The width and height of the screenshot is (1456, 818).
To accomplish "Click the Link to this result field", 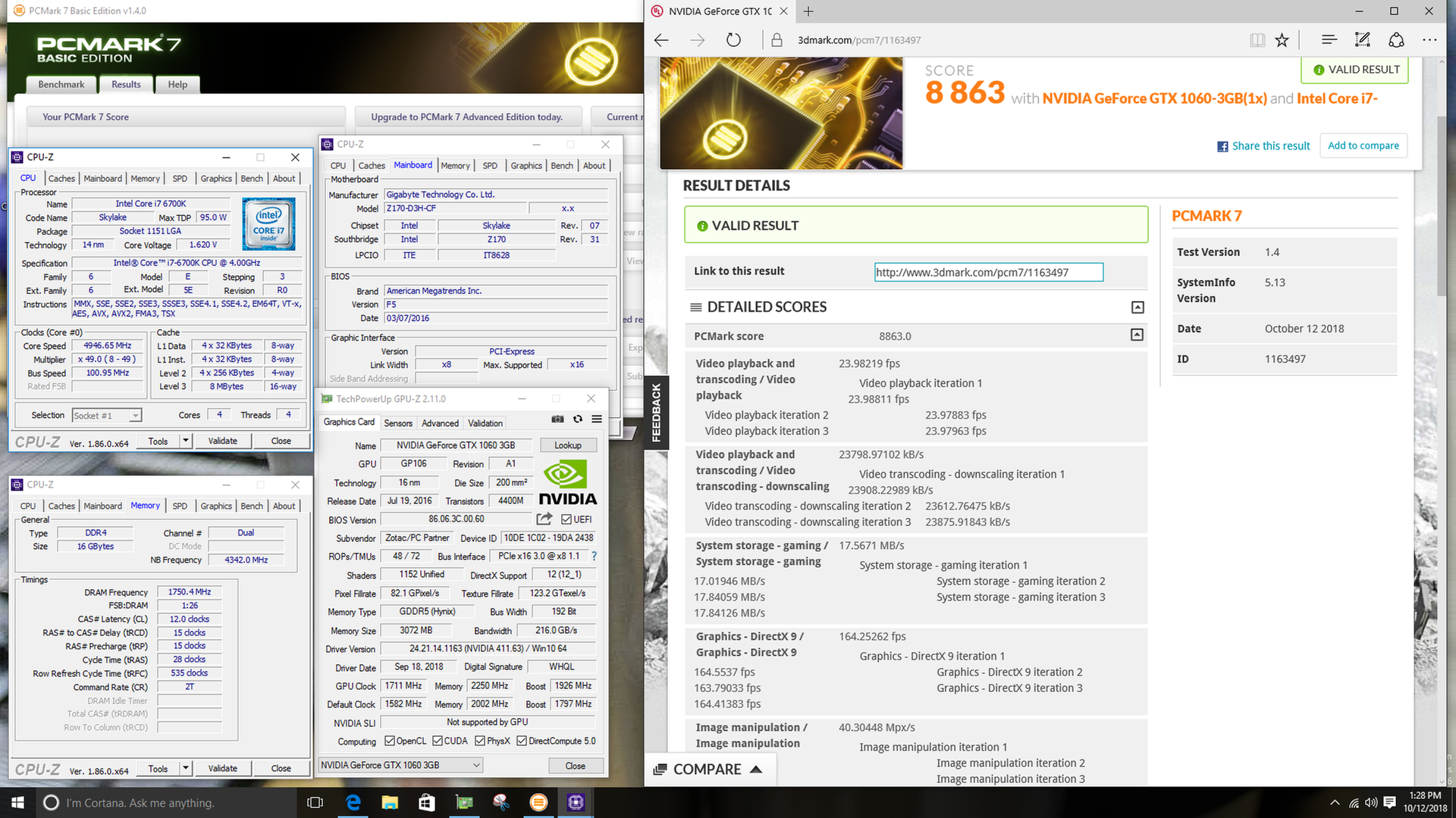I will 989,272.
